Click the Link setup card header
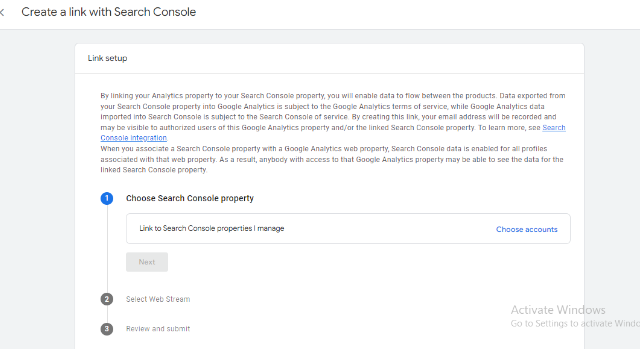This screenshot has width=640, height=362. tap(329, 58)
